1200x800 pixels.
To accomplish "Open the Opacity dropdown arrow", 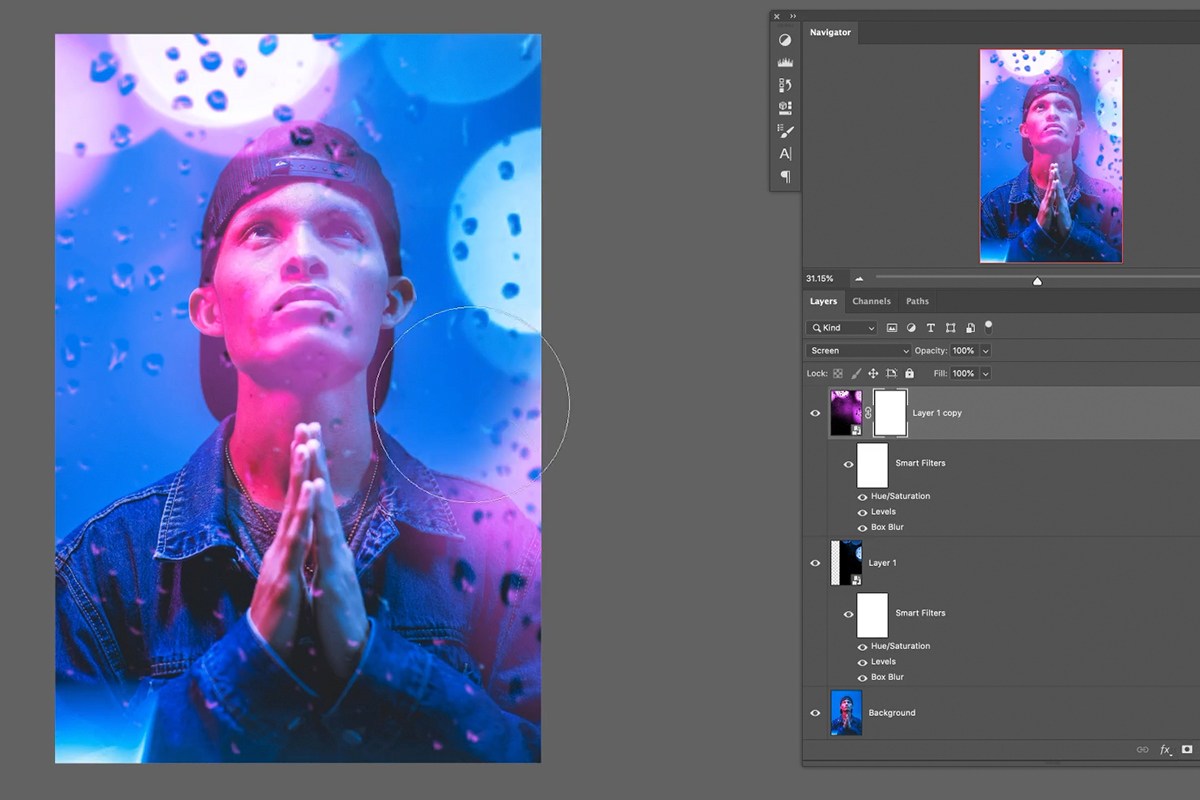I will click(x=985, y=351).
